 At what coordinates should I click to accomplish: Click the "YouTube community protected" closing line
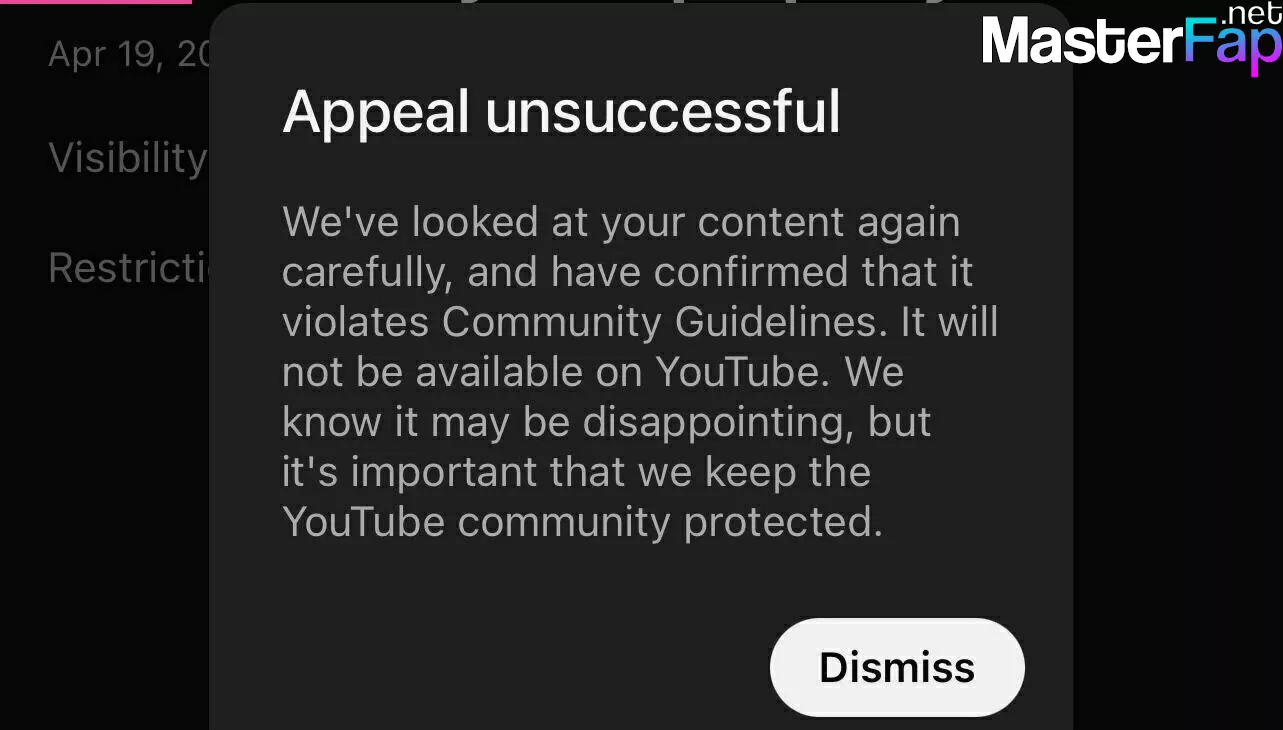click(x=582, y=522)
